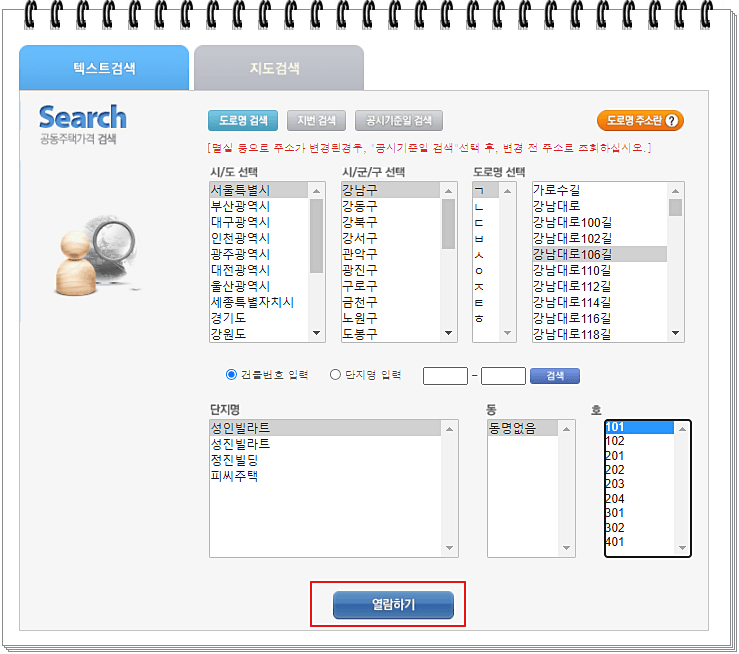Click scroll-down arrow of the 단지명 list

click(x=449, y=548)
